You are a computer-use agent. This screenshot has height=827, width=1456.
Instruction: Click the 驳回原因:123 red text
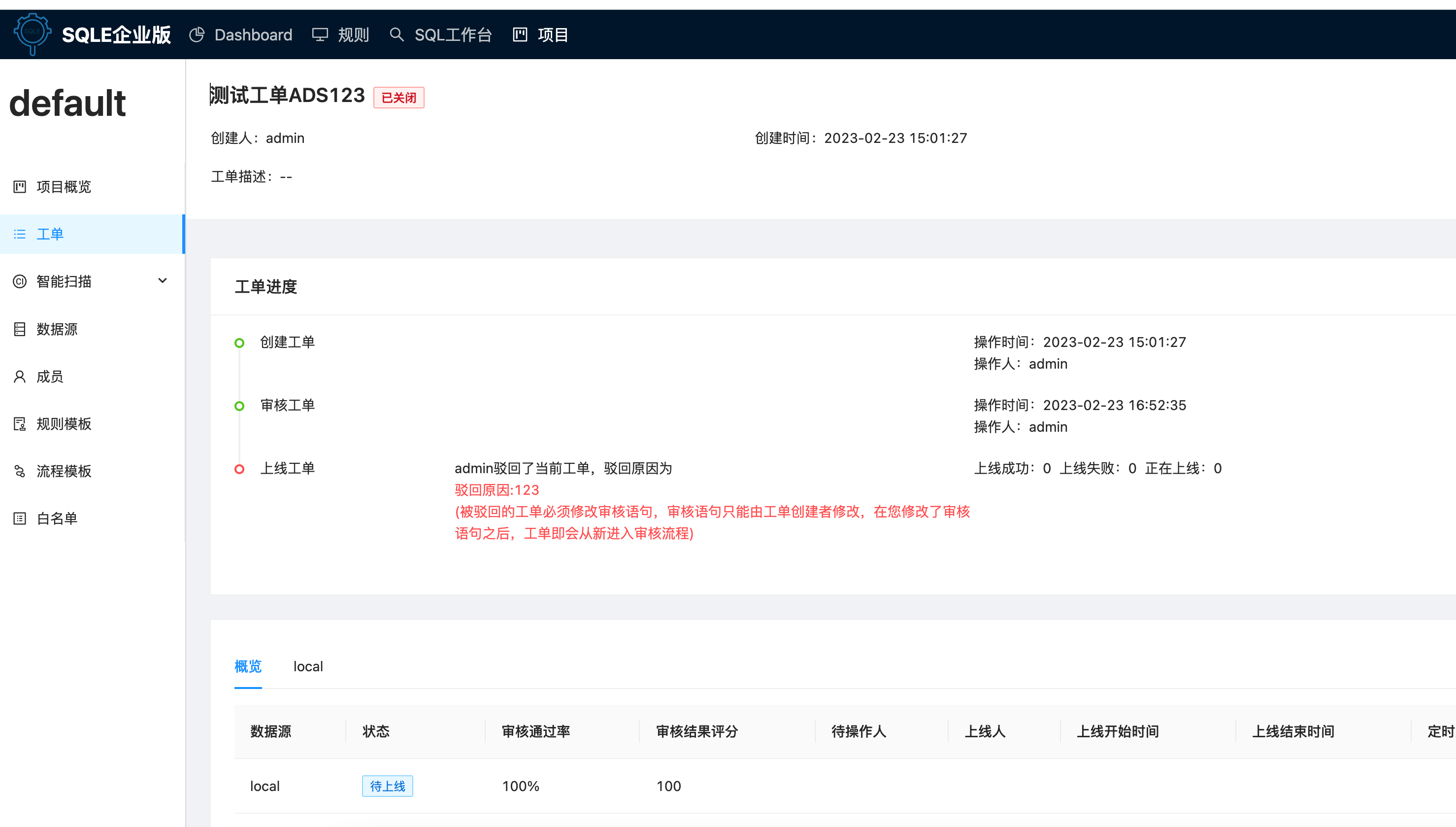pyautogui.click(x=496, y=489)
